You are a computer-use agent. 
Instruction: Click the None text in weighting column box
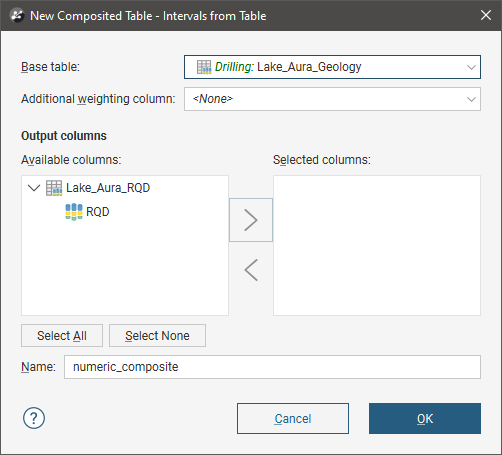point(213,99)
